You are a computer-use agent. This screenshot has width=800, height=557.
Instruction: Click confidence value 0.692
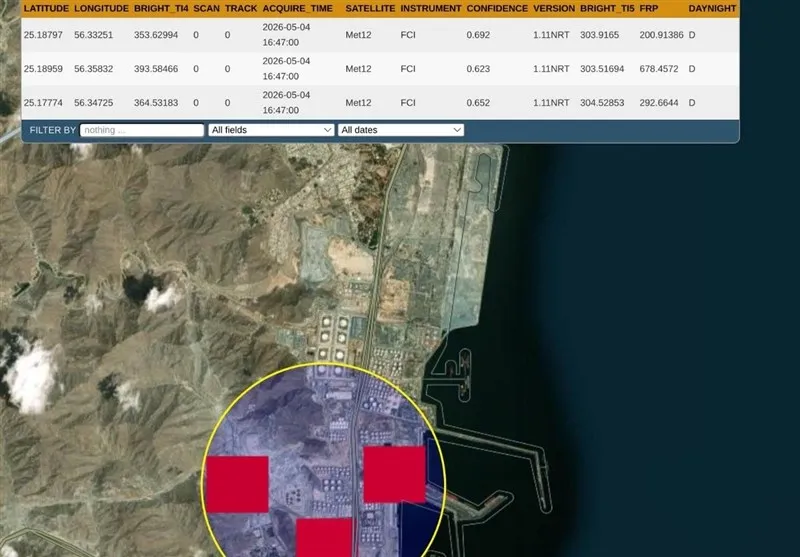pyautogui.click(x=478, y=35)
